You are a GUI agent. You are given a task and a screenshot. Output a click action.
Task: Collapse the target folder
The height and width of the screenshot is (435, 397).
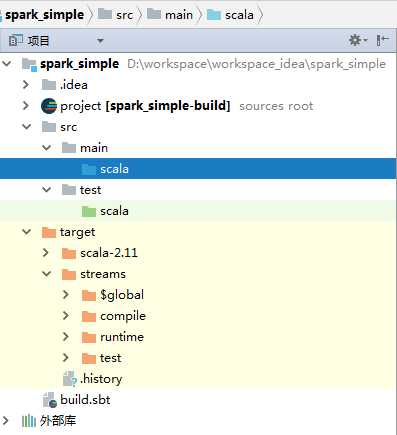click(26, 232)
